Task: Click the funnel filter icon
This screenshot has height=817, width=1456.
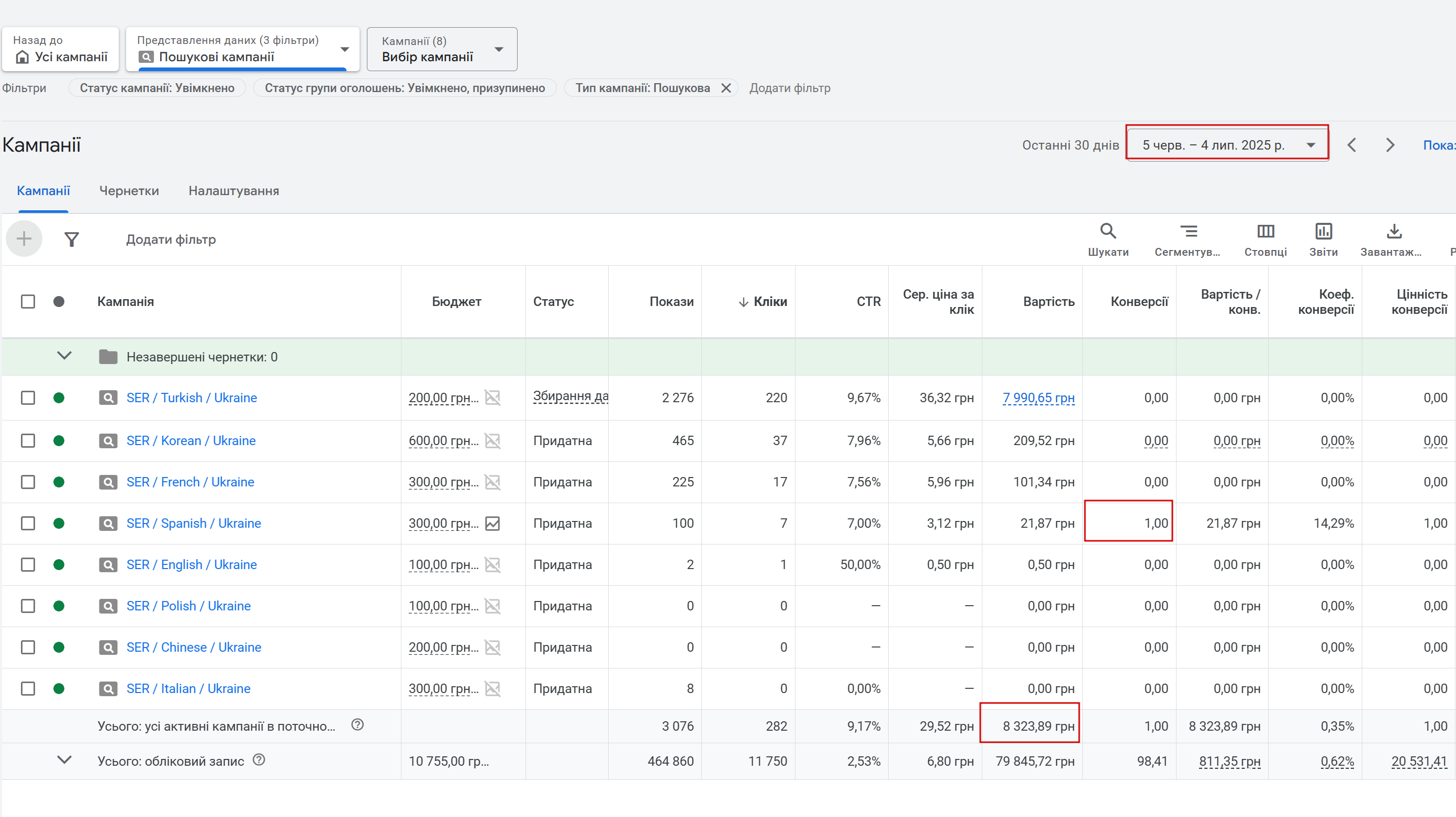Action: [71, 240]
